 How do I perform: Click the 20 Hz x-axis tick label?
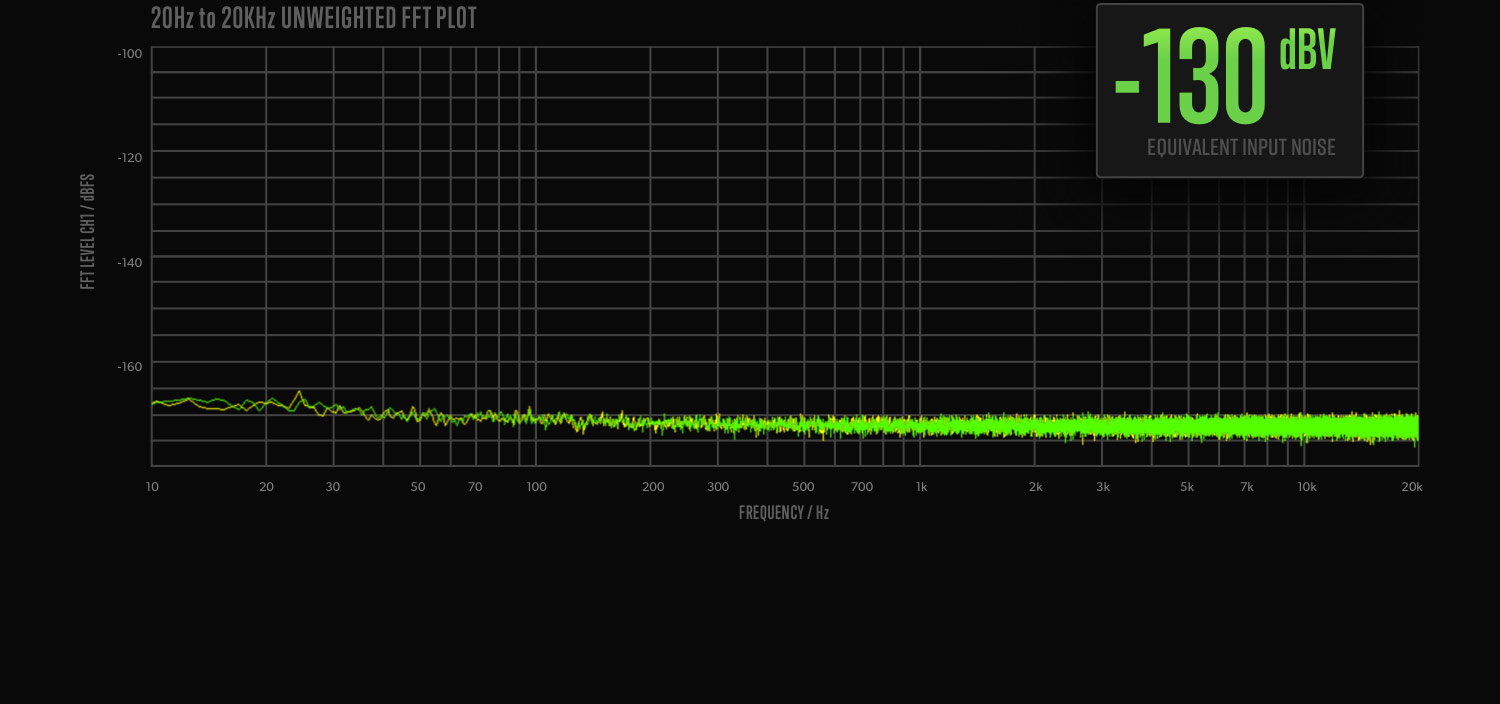point(266,487)
